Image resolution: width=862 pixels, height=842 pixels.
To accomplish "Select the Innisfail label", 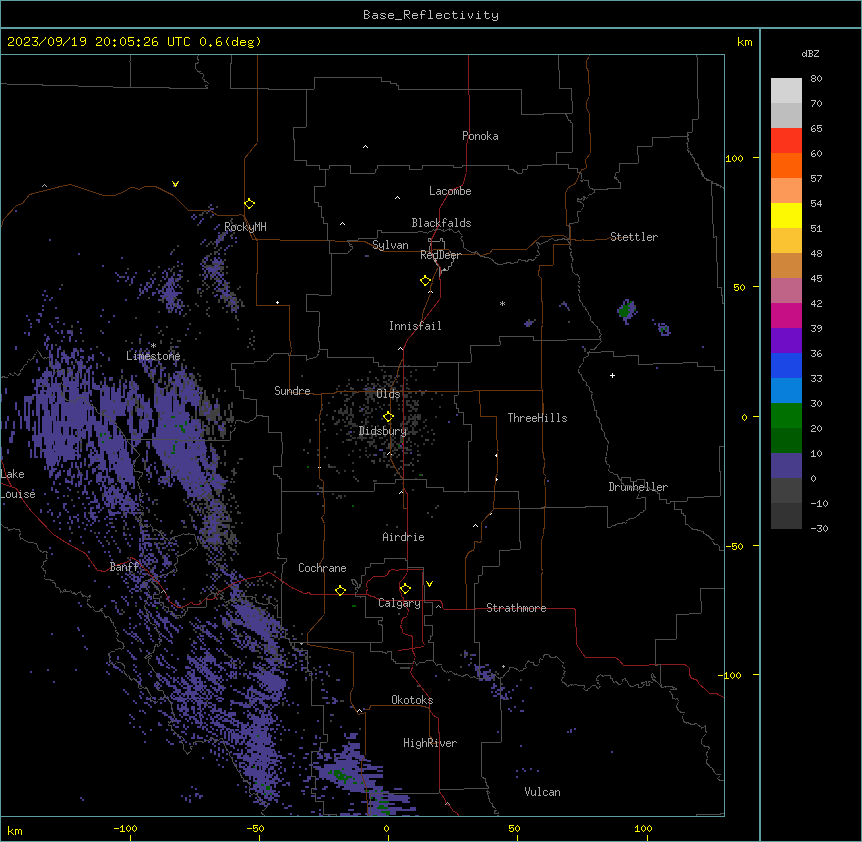I will 415,326.
